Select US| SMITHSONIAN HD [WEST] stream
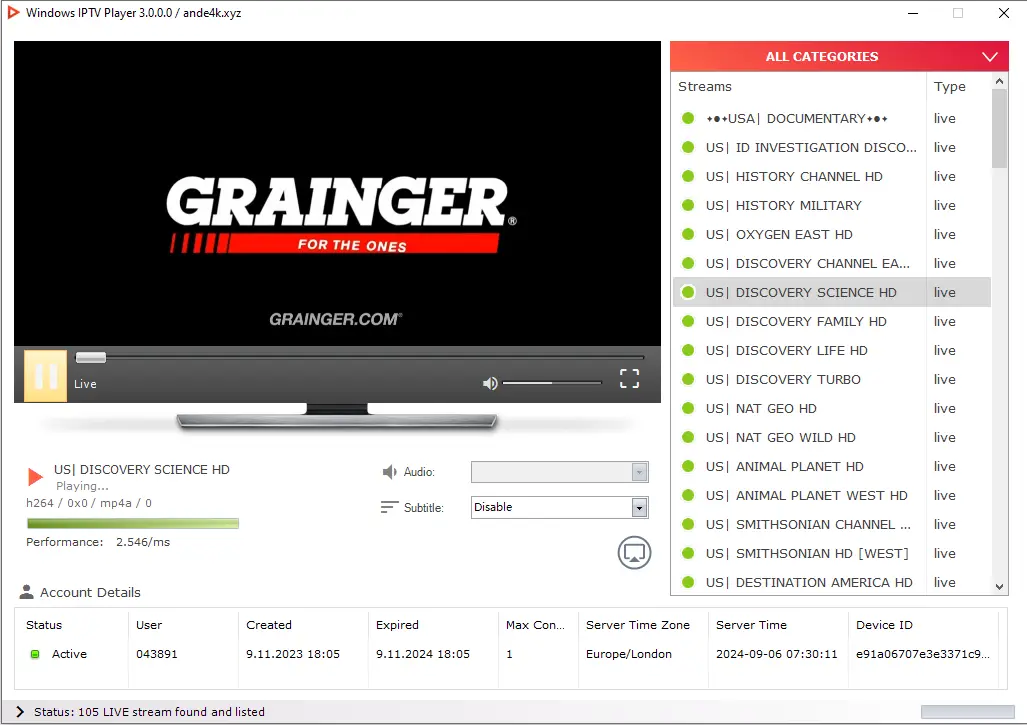Screen dimensions: 1027x725 coord(831,553)
